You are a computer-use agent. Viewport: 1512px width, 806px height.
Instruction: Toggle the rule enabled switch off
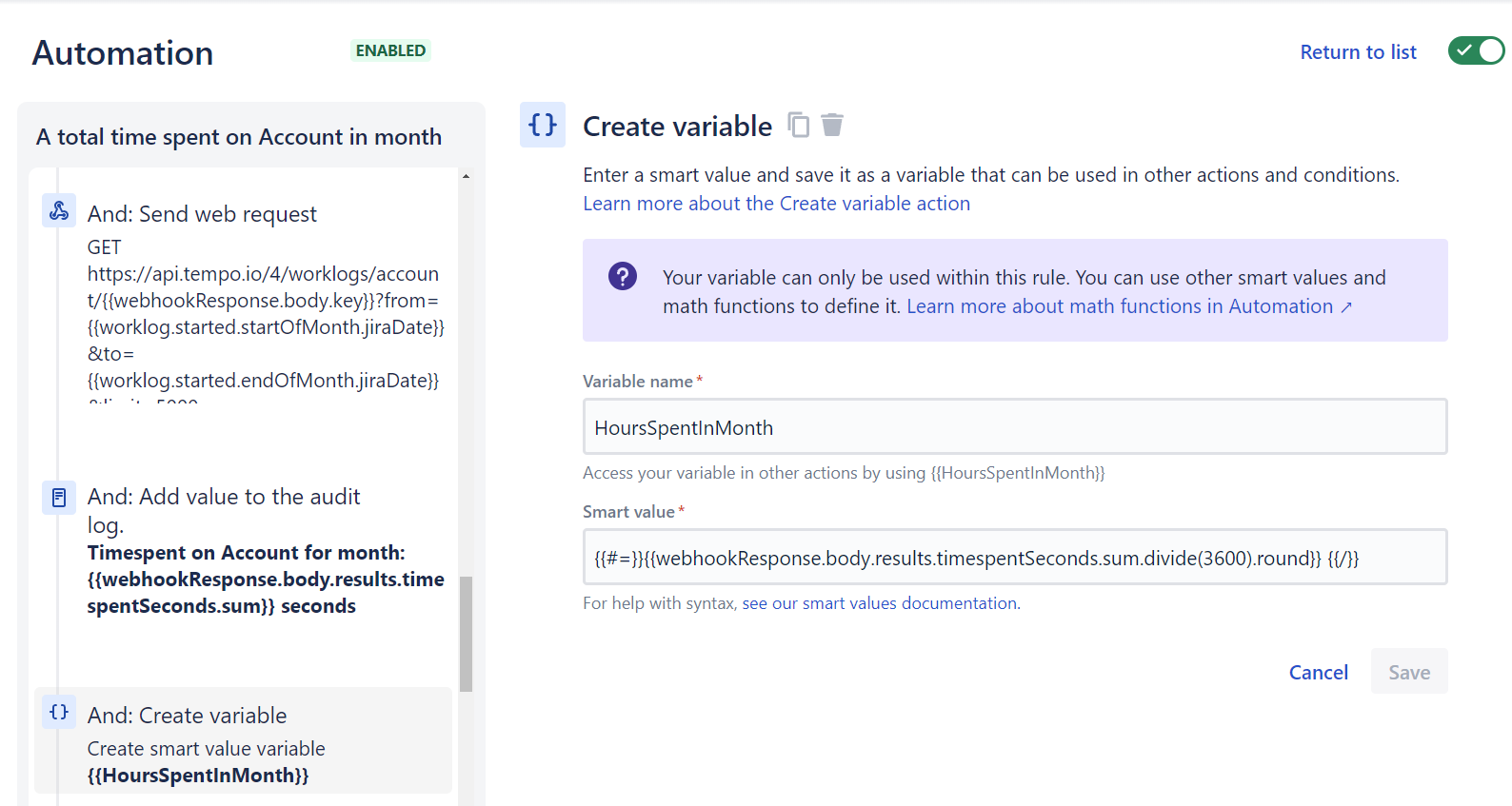pos(1475,51)
